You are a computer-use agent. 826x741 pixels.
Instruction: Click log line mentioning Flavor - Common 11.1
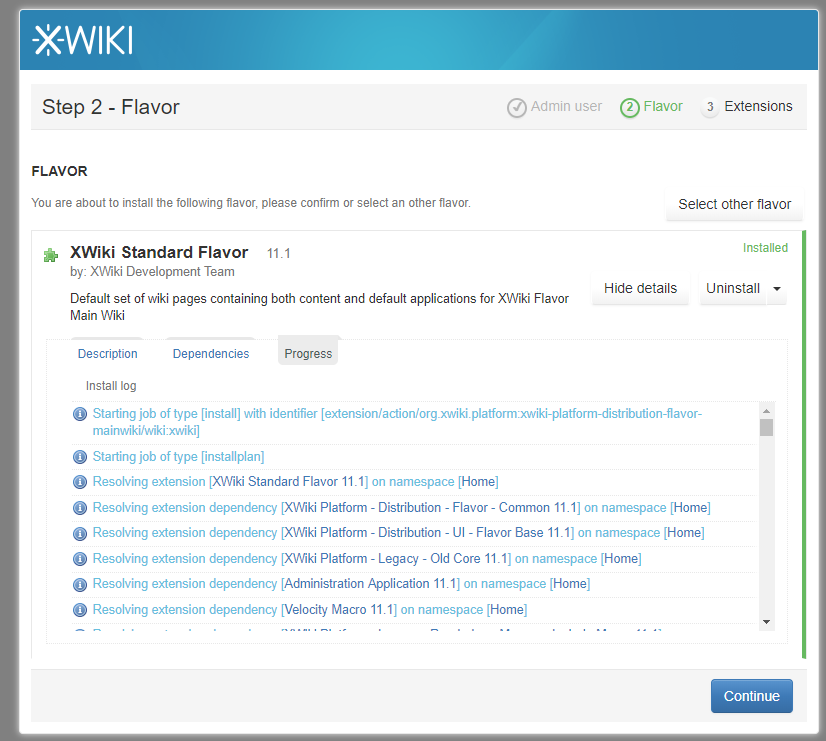[401, 508]
